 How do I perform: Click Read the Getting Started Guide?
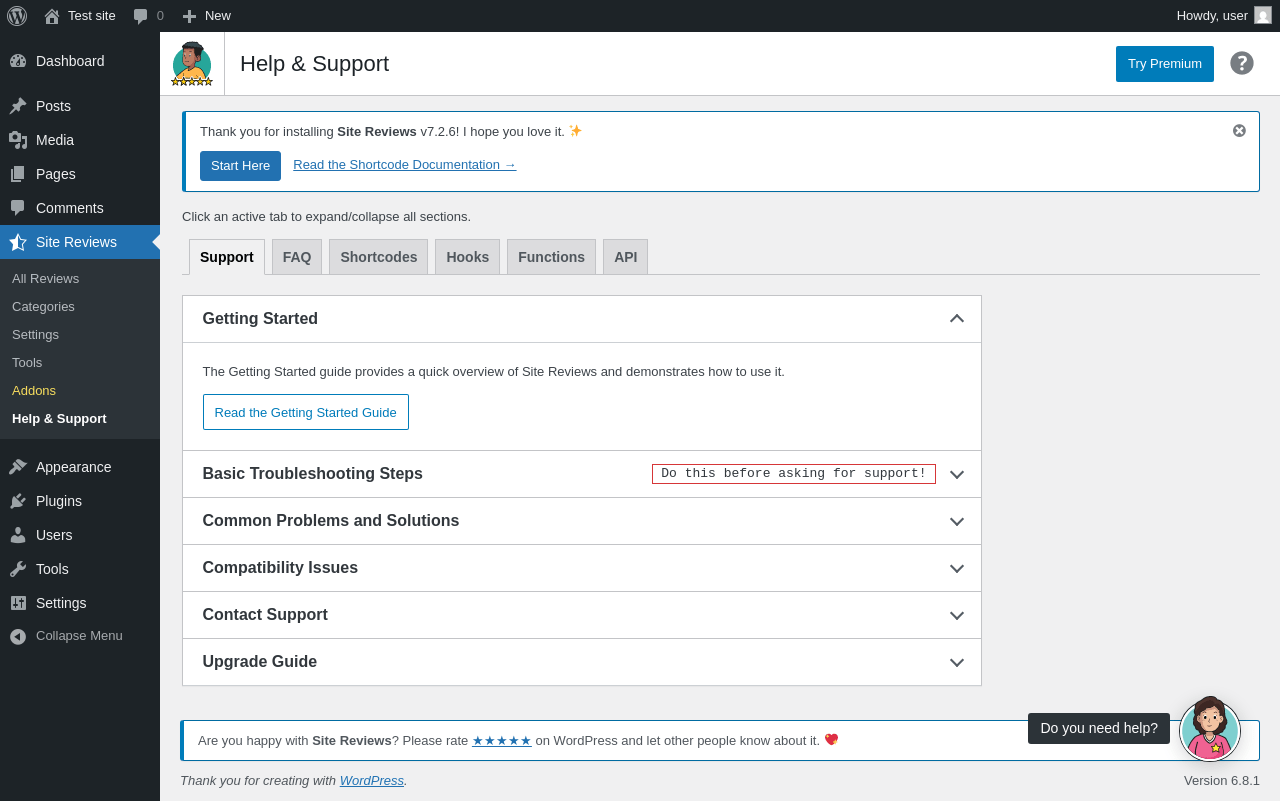point(305,412)
